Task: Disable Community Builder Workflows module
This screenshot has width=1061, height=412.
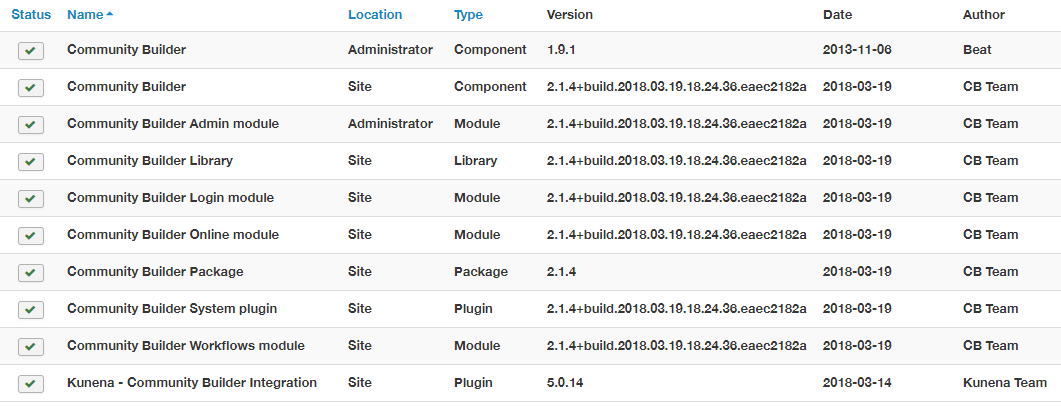Action: (30, 347)
